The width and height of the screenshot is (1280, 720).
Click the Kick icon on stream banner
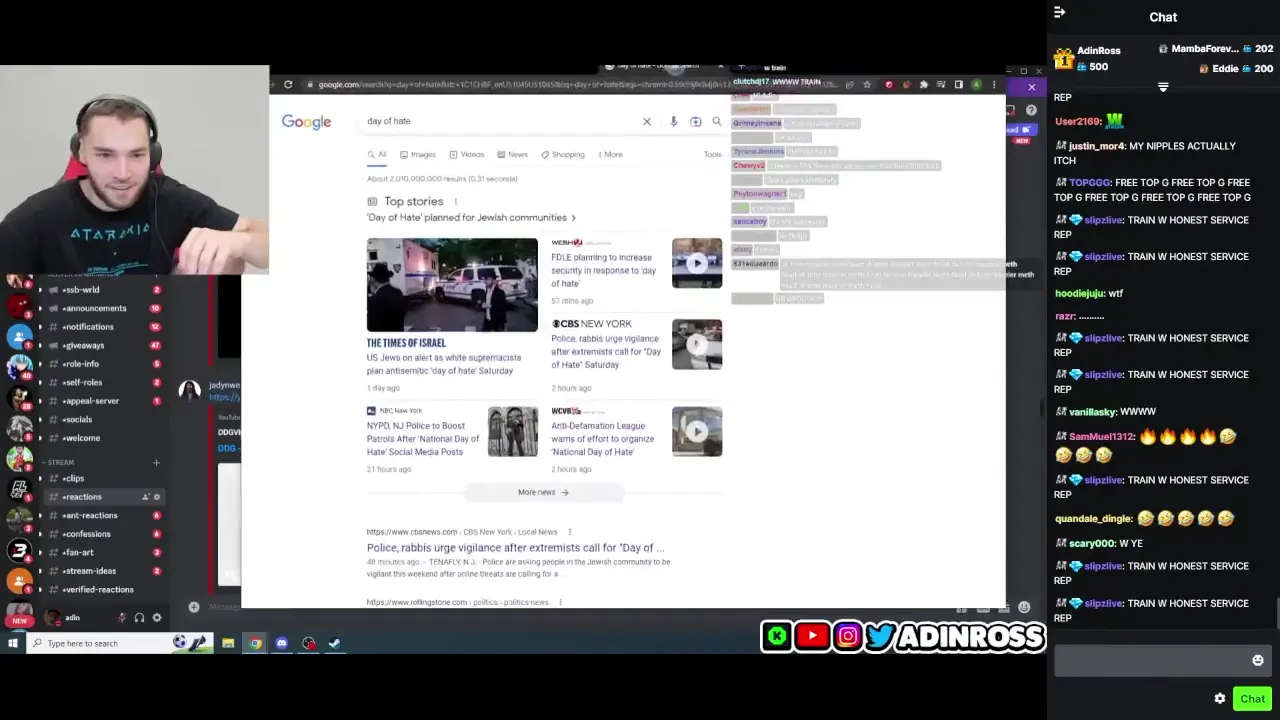pyautogui.click(x=777, y=636)
